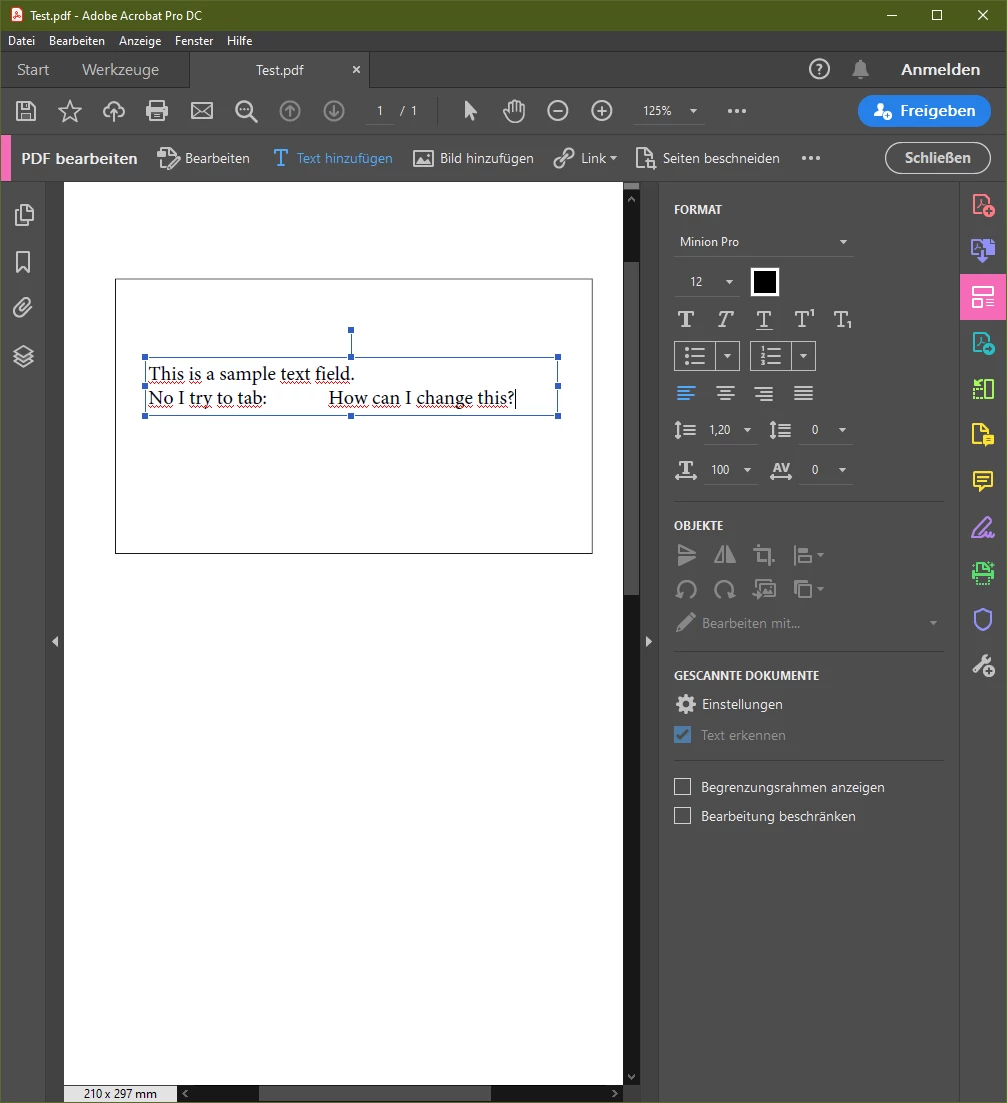Click the Freigeben share button
This screenshot has height=1103, width=1007.
(924, 111)
